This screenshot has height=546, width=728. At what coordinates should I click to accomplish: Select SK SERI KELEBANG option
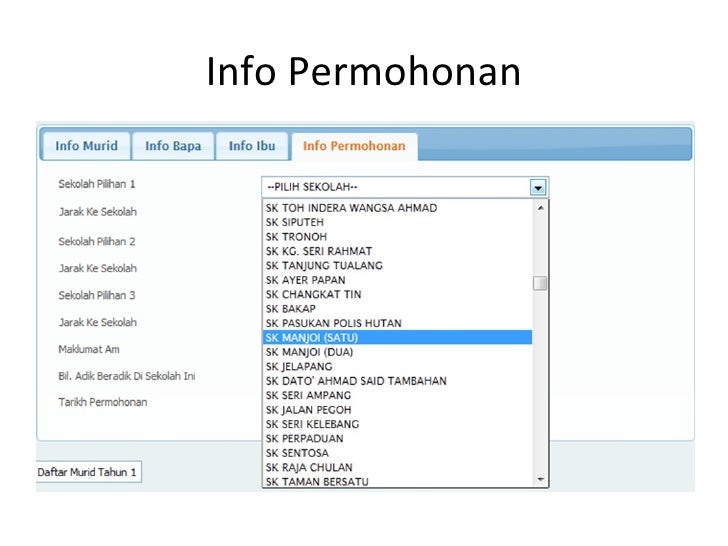coord(397,424)
